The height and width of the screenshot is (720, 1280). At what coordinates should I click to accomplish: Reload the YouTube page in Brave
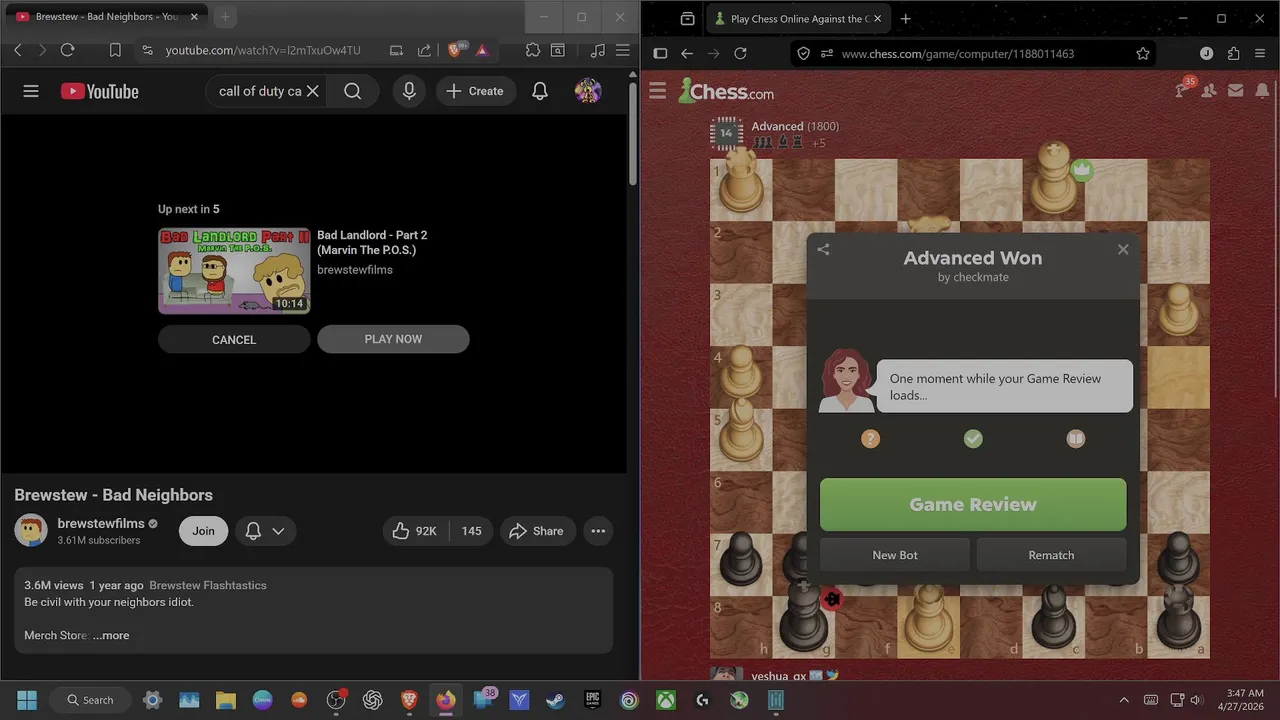(68, 50)
